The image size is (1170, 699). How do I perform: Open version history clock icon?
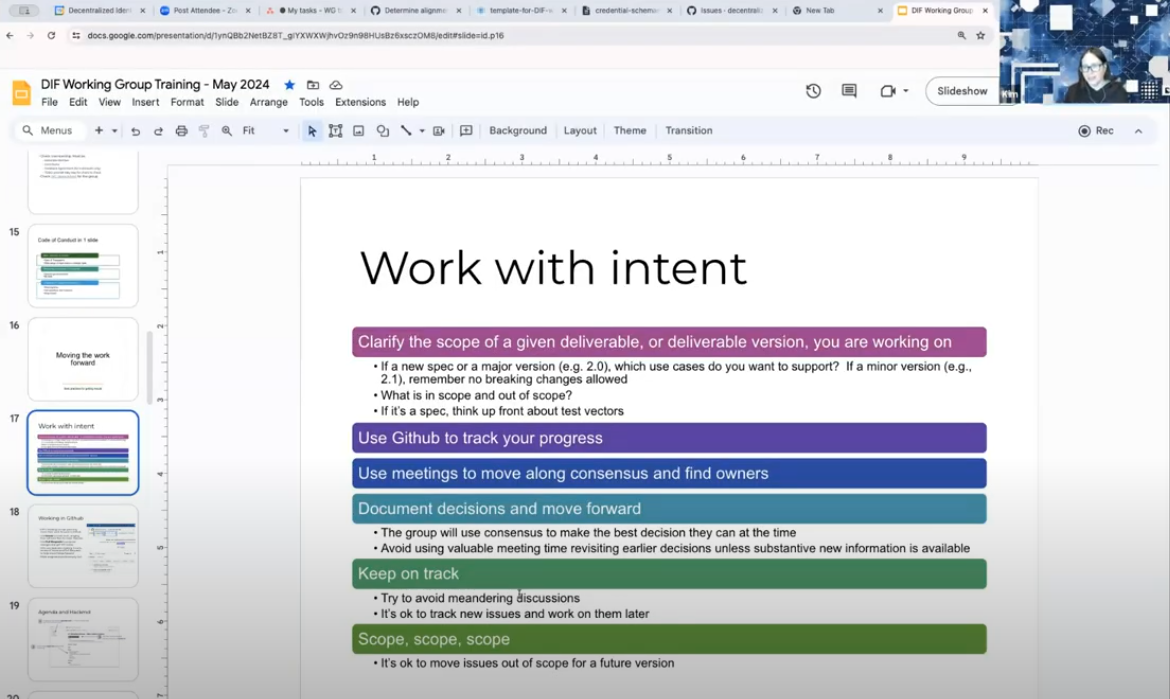tap(813, 91)
